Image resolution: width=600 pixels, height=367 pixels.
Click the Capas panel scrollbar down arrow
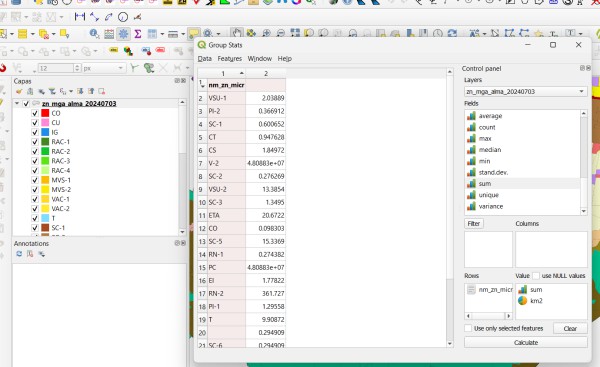point(182,232)
